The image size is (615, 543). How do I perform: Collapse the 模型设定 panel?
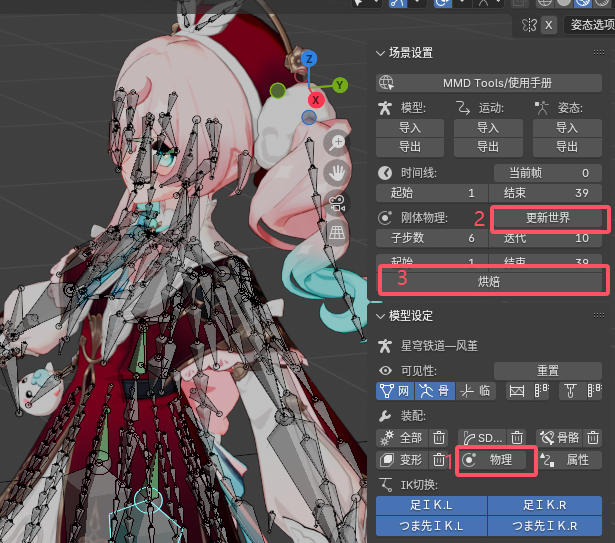click(380, 316)
